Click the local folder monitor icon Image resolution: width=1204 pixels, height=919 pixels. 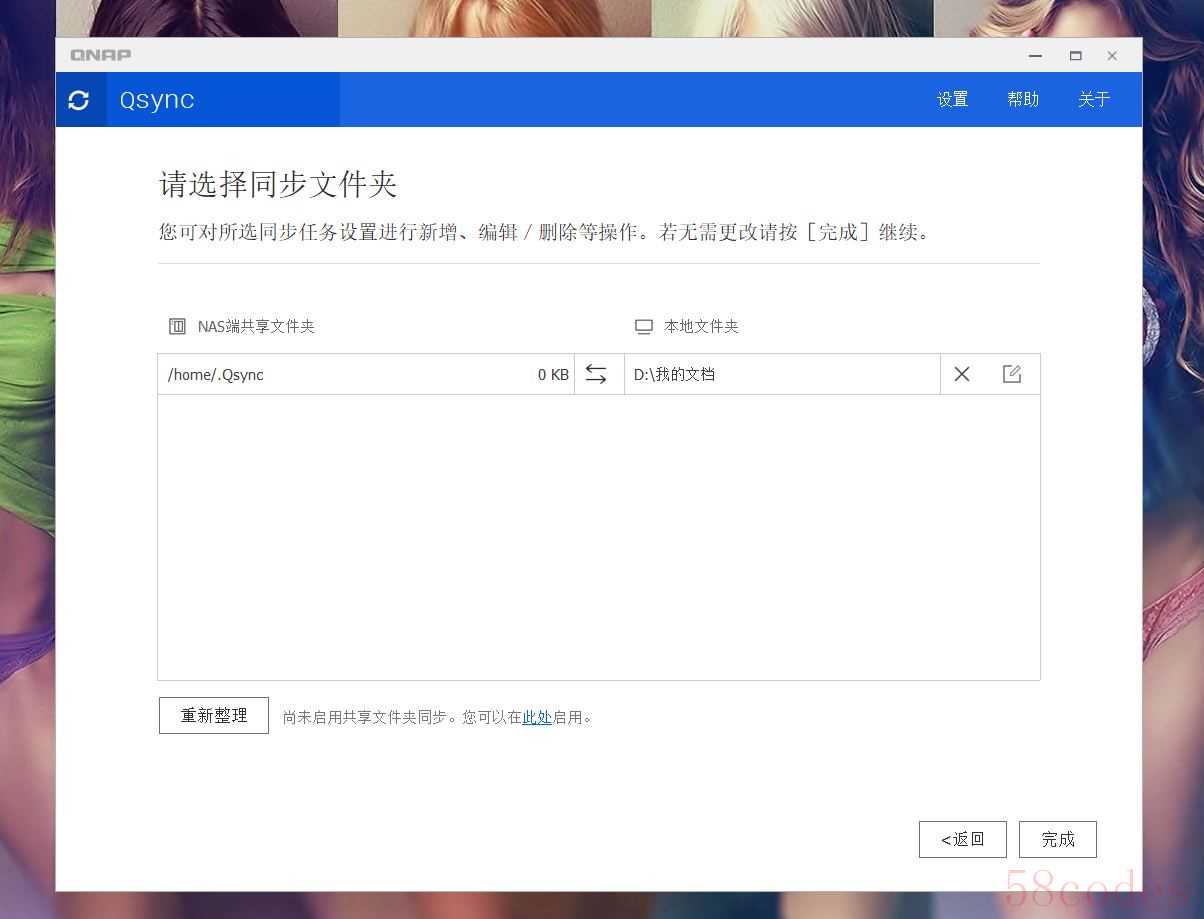644,327
